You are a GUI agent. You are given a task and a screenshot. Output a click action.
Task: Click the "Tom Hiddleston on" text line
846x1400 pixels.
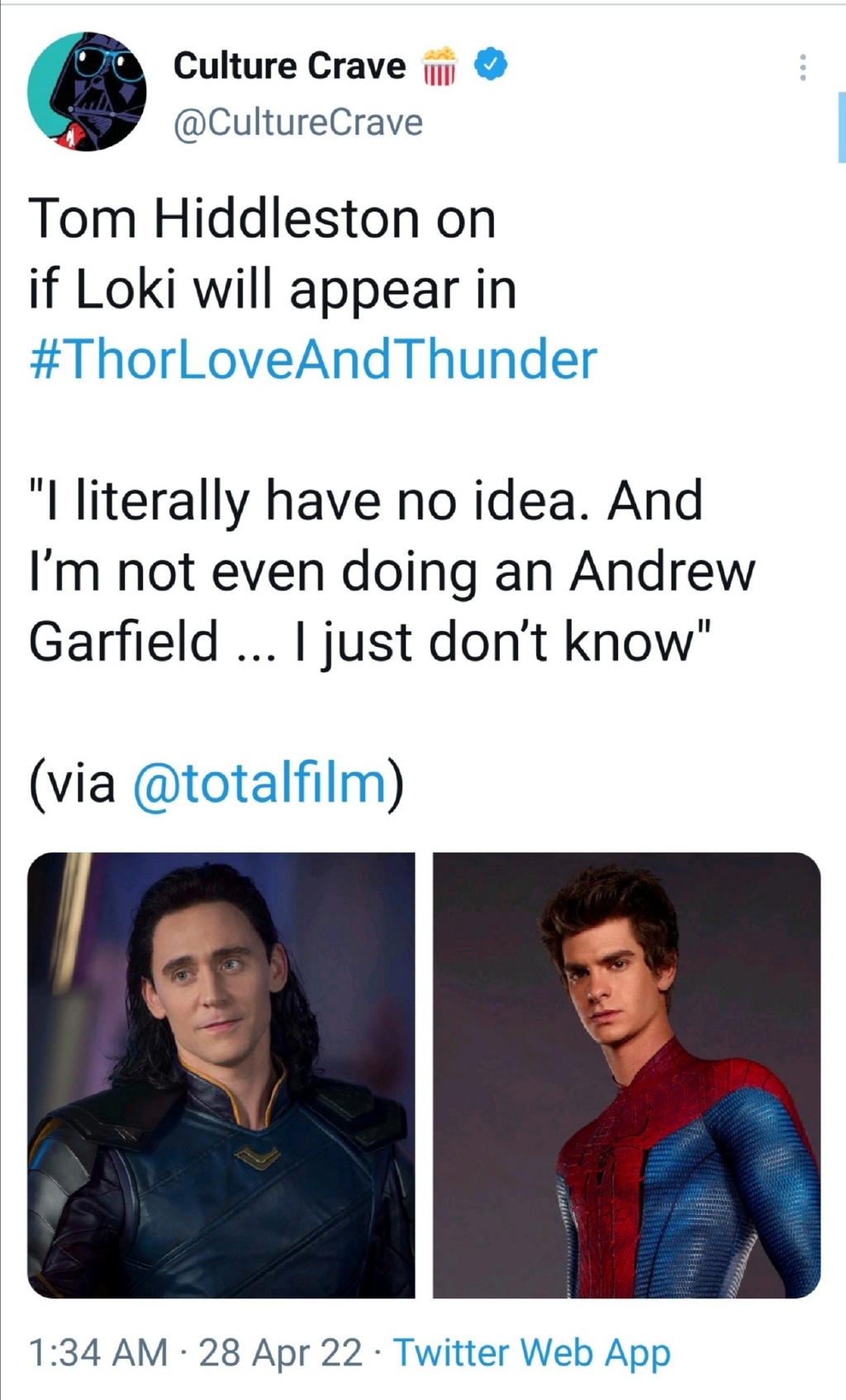[x=262, y=219]
